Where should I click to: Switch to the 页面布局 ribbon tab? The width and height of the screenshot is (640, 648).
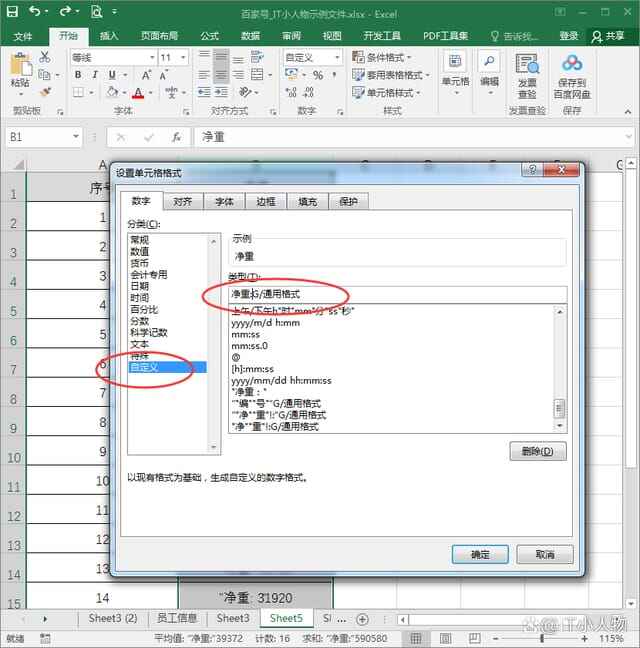pyautogui.click(x=159, y=36)
